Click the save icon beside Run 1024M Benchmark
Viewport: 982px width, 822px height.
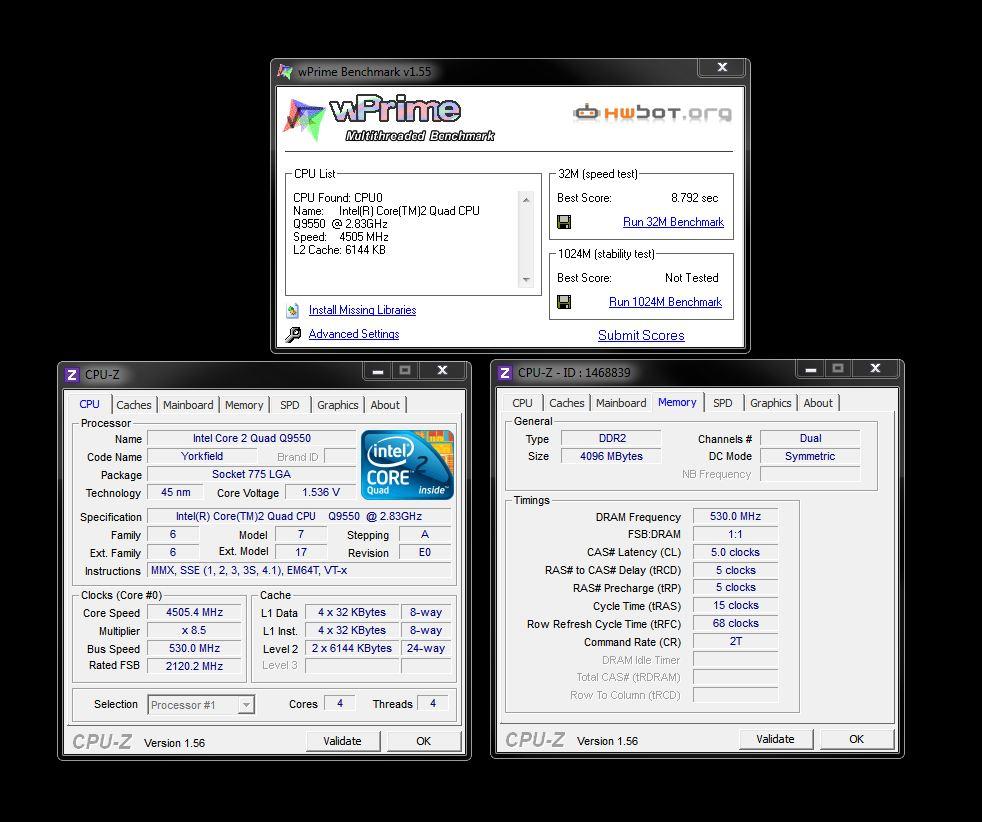click(564, 302)
